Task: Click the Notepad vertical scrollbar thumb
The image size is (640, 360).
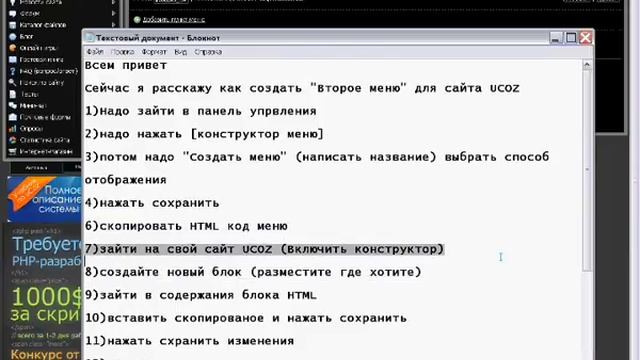Action: pyautogui.click(x=587, y=170)
